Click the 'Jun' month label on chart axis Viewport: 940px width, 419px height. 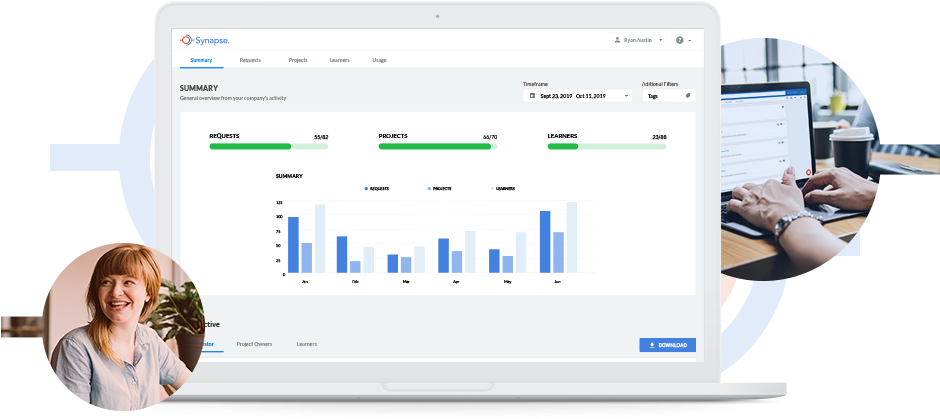coord(558,281)
